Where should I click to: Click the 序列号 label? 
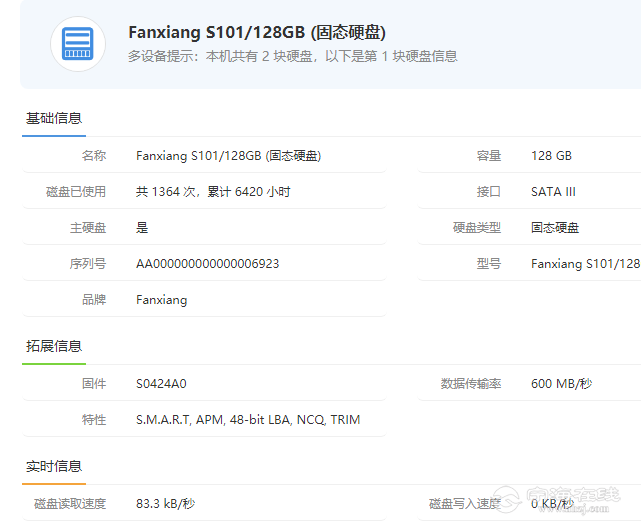tap(88, 264)
